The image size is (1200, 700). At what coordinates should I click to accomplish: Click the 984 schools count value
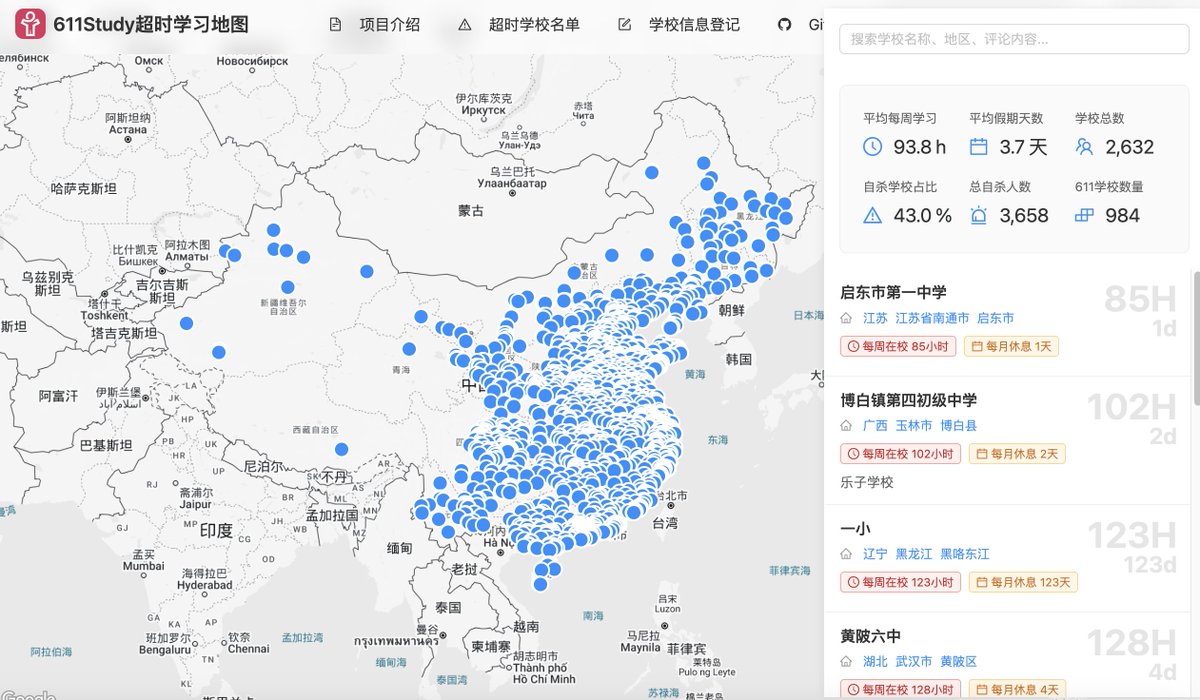[x=1123, y=215]
